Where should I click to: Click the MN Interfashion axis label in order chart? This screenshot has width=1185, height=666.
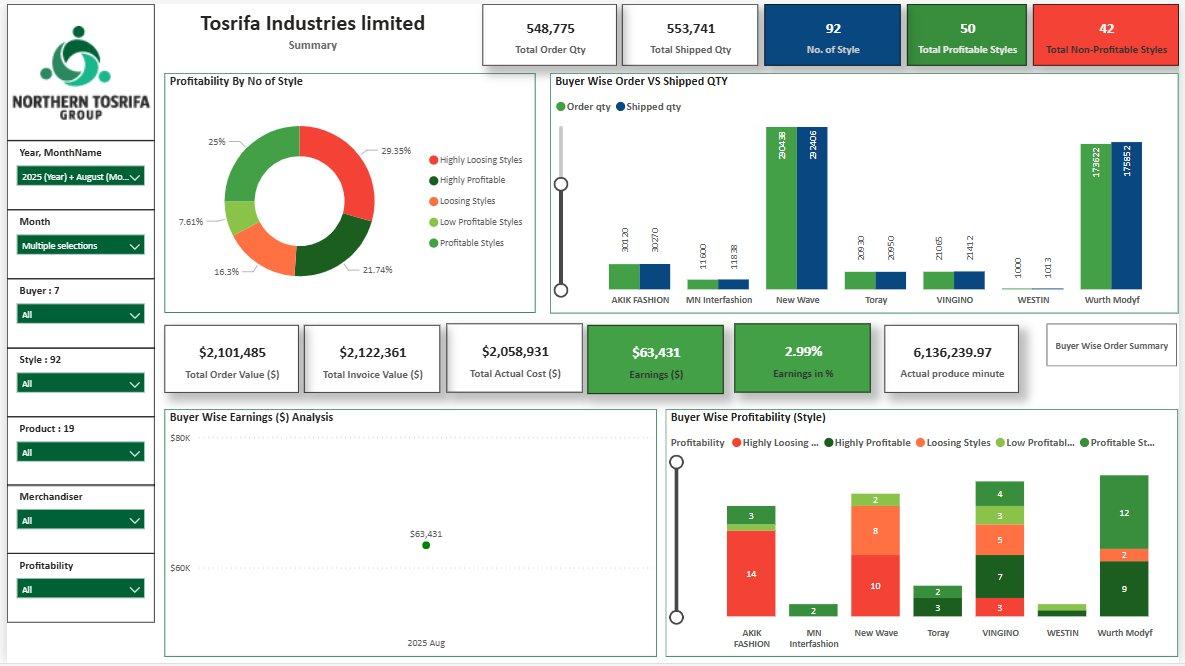(x=719, y=300)
